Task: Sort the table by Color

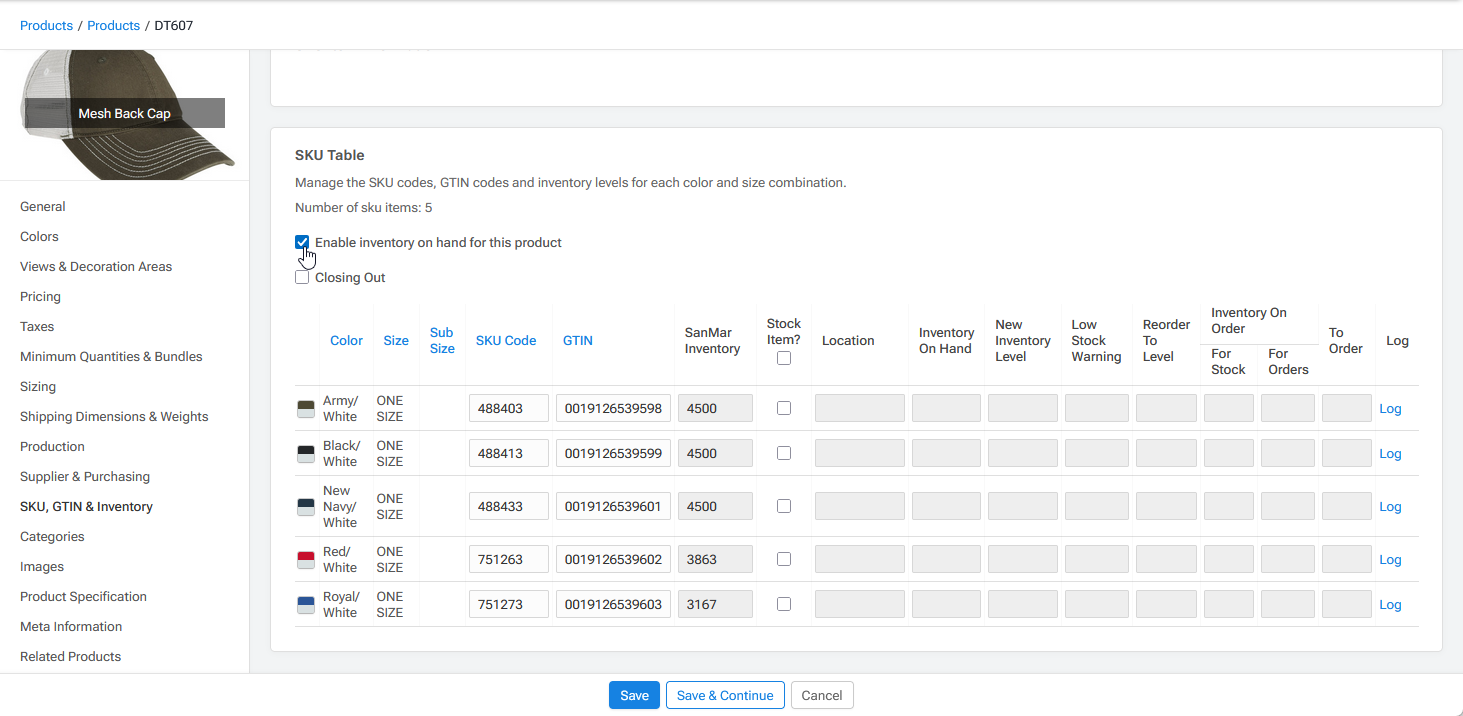Action: 346,340
